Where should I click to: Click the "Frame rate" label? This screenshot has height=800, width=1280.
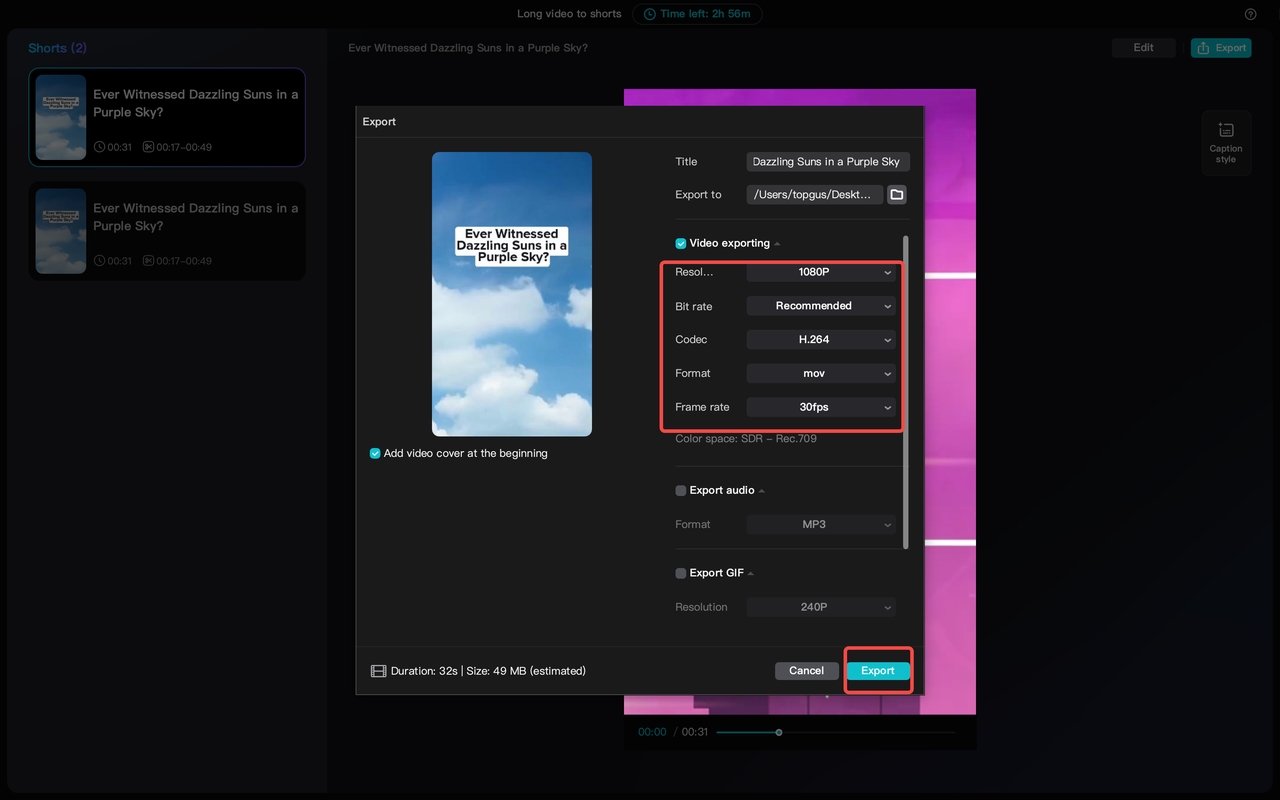point(702,407)
